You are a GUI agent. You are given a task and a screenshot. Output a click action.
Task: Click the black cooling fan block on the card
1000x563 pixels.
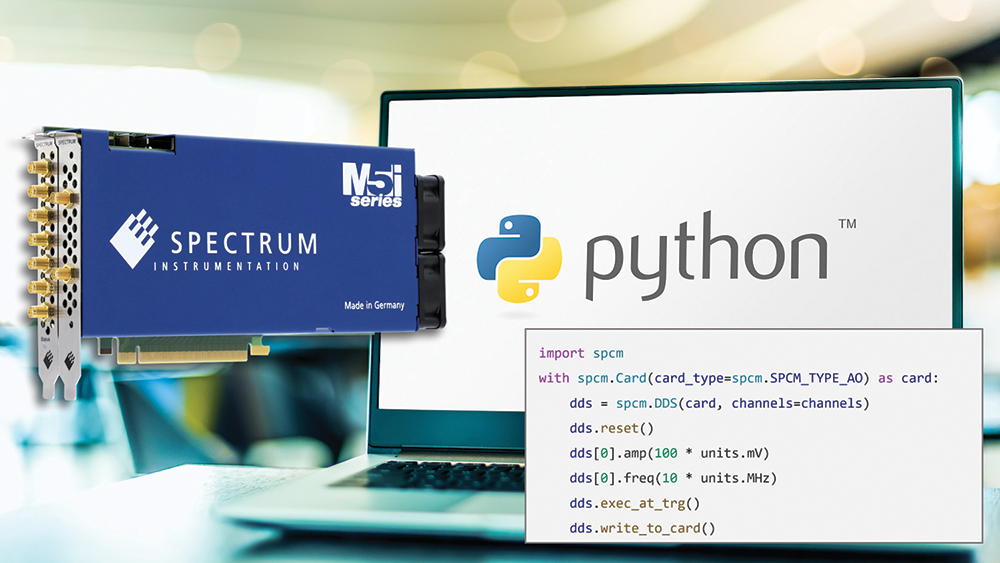[430, 252]
